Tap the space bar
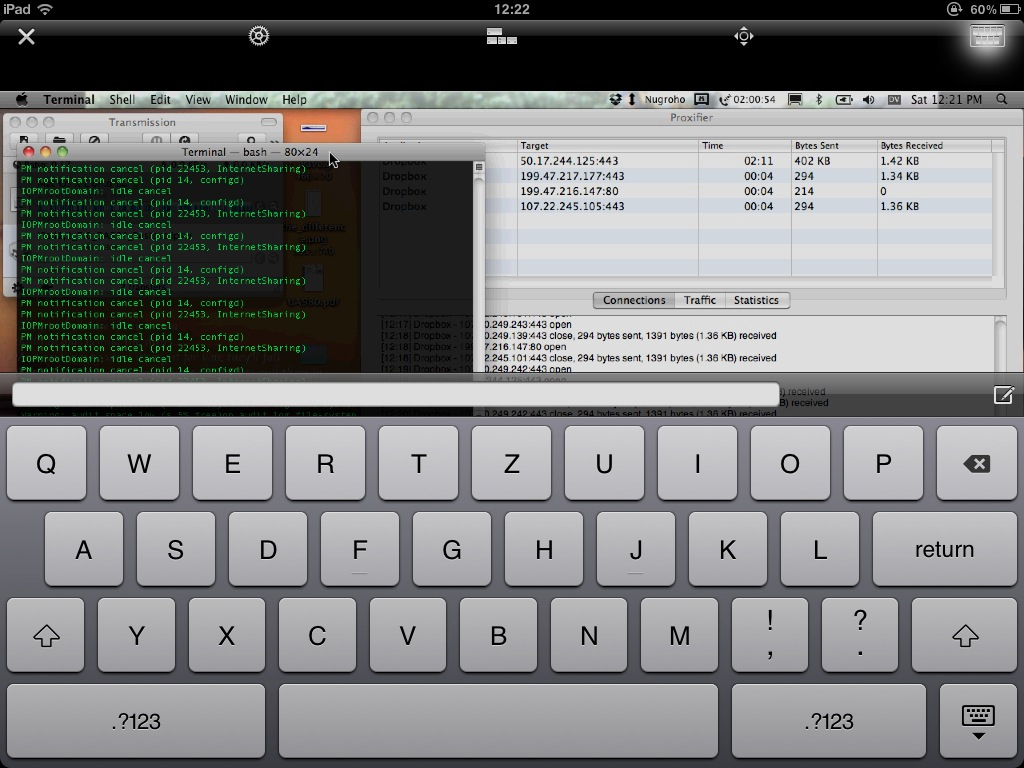The height and width of the screenshot is (768, 1024). tap(498, 721)
